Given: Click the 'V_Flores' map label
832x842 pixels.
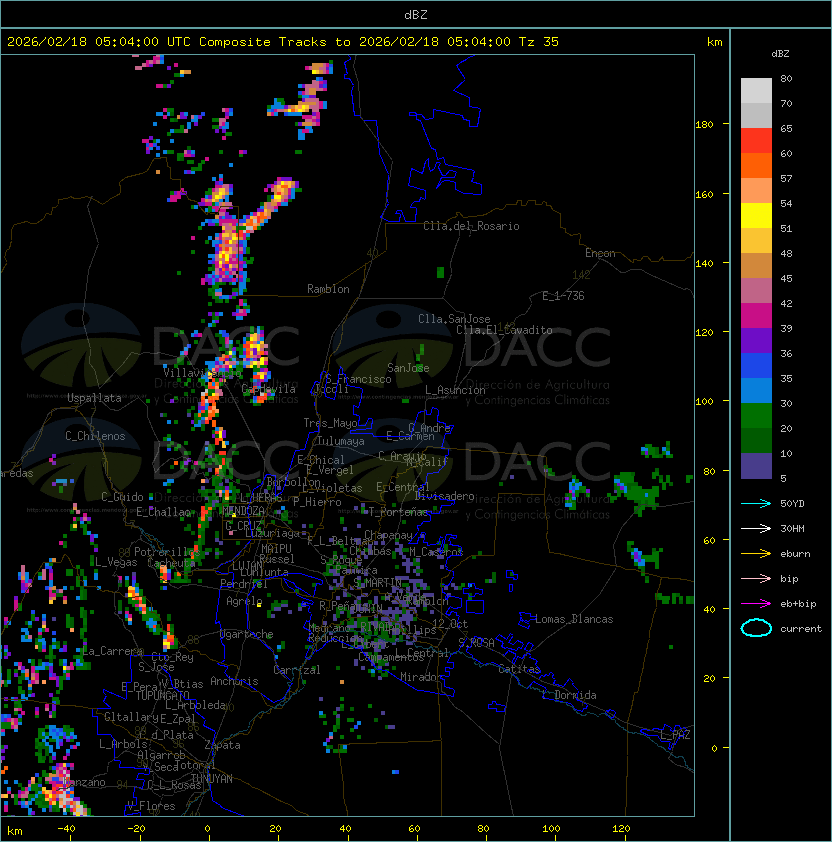Looking at the screenshot, I should point(151,806).
